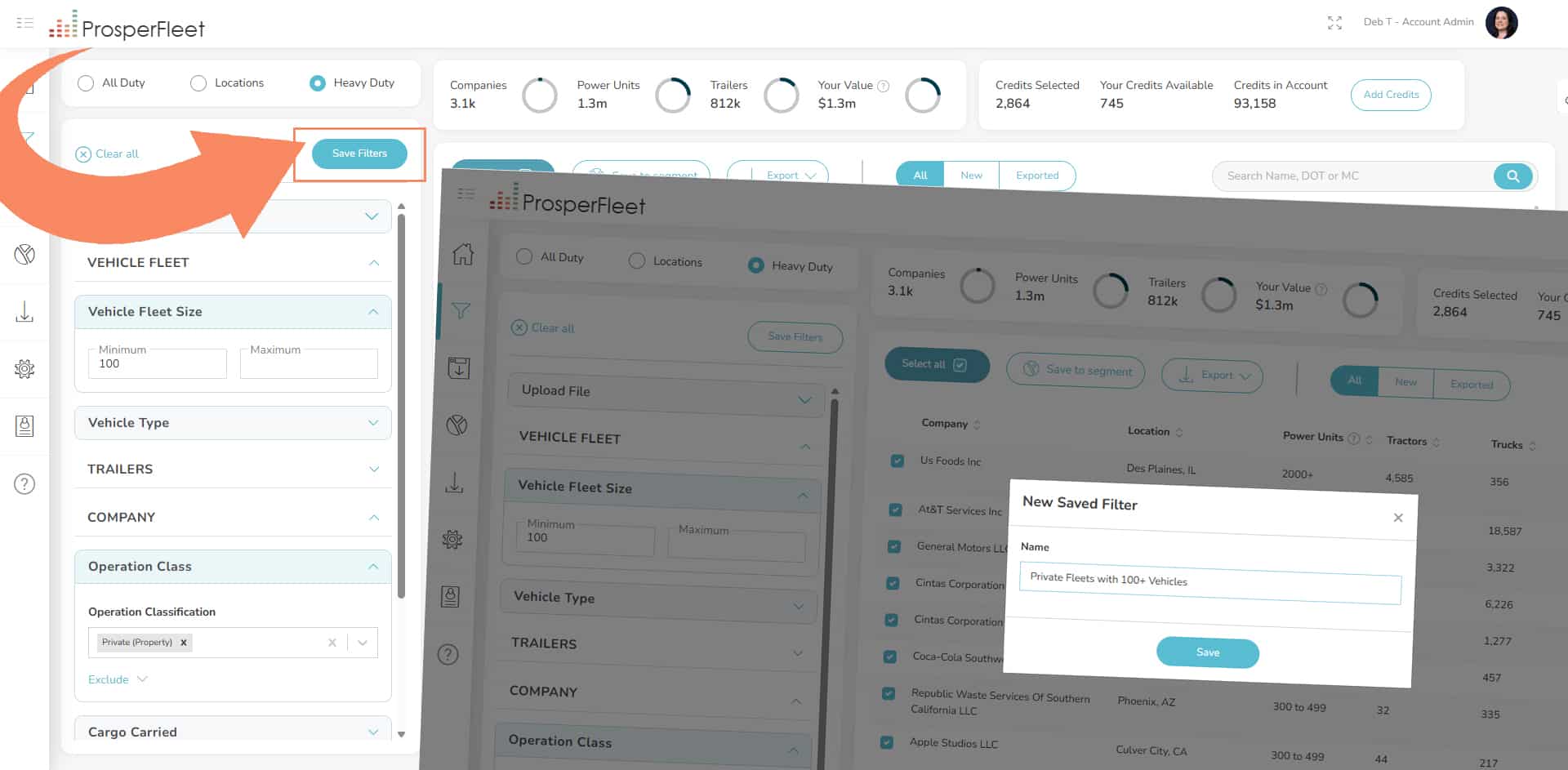Uncheck the General Motors row checkbox

point(894,546)
